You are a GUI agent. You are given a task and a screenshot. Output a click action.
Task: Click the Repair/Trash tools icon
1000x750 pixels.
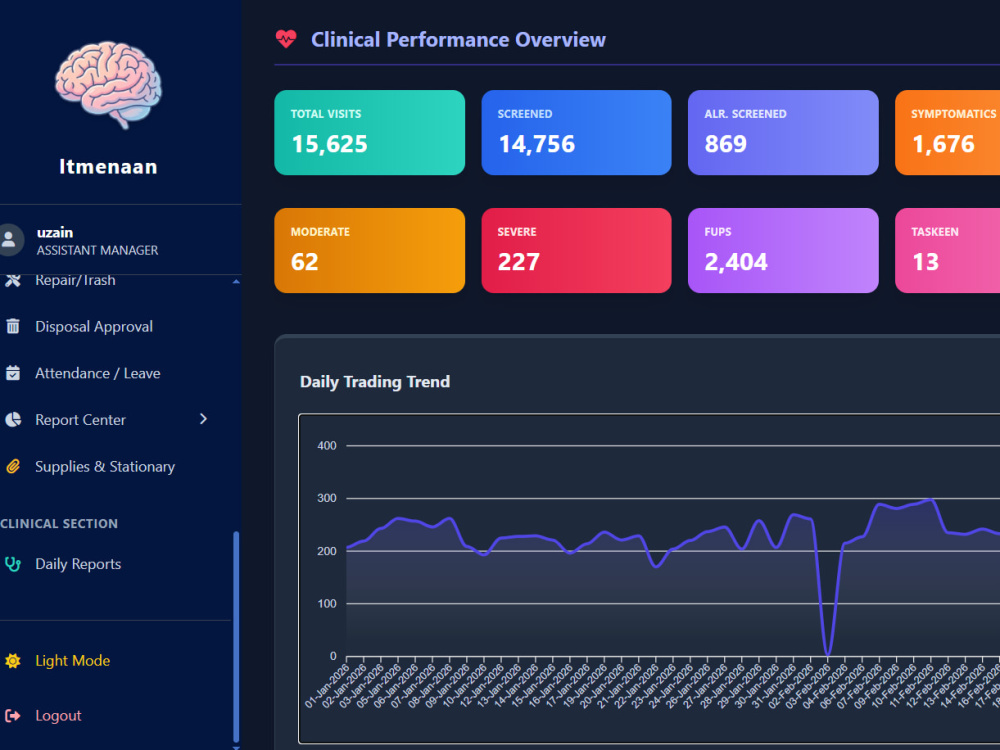tap(13, 280)
